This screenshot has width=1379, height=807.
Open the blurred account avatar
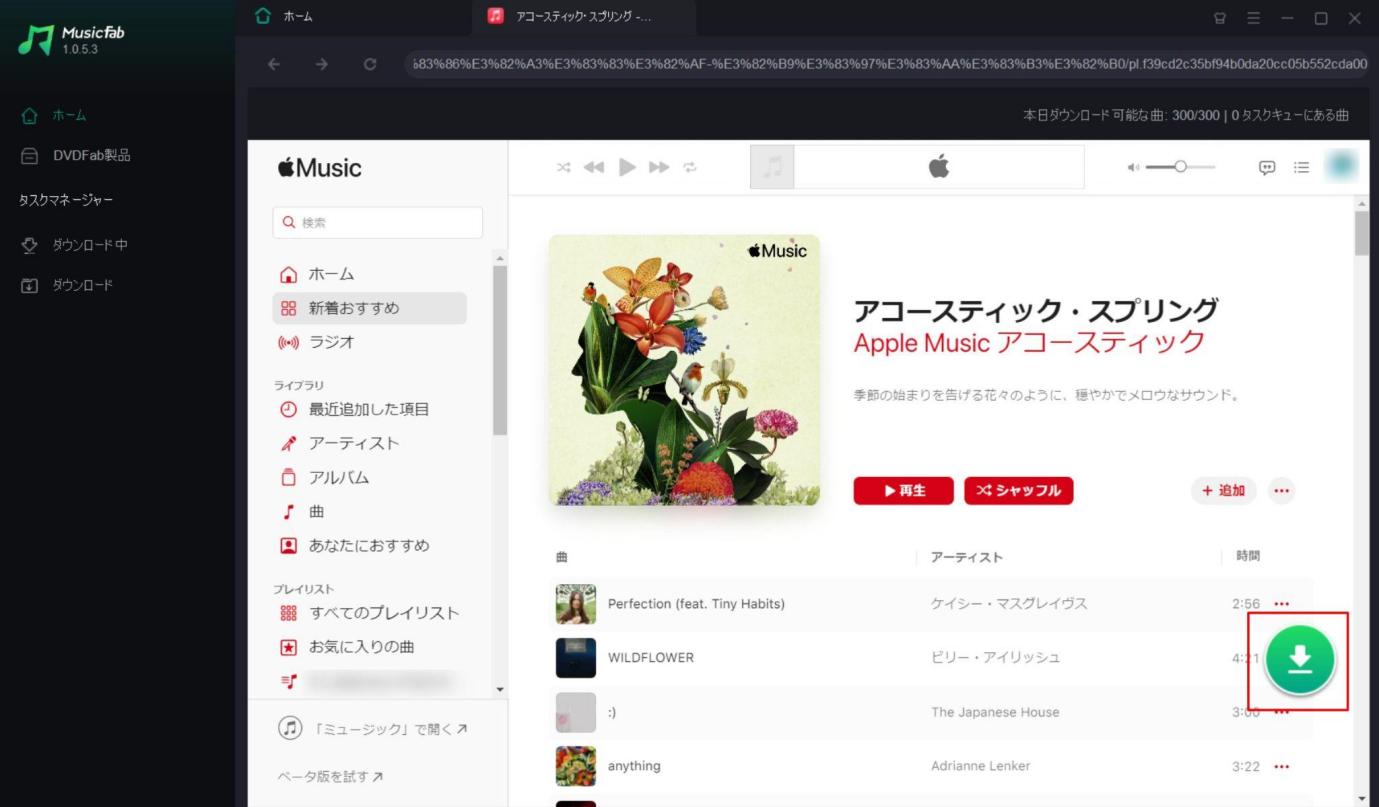[1341, 167]
